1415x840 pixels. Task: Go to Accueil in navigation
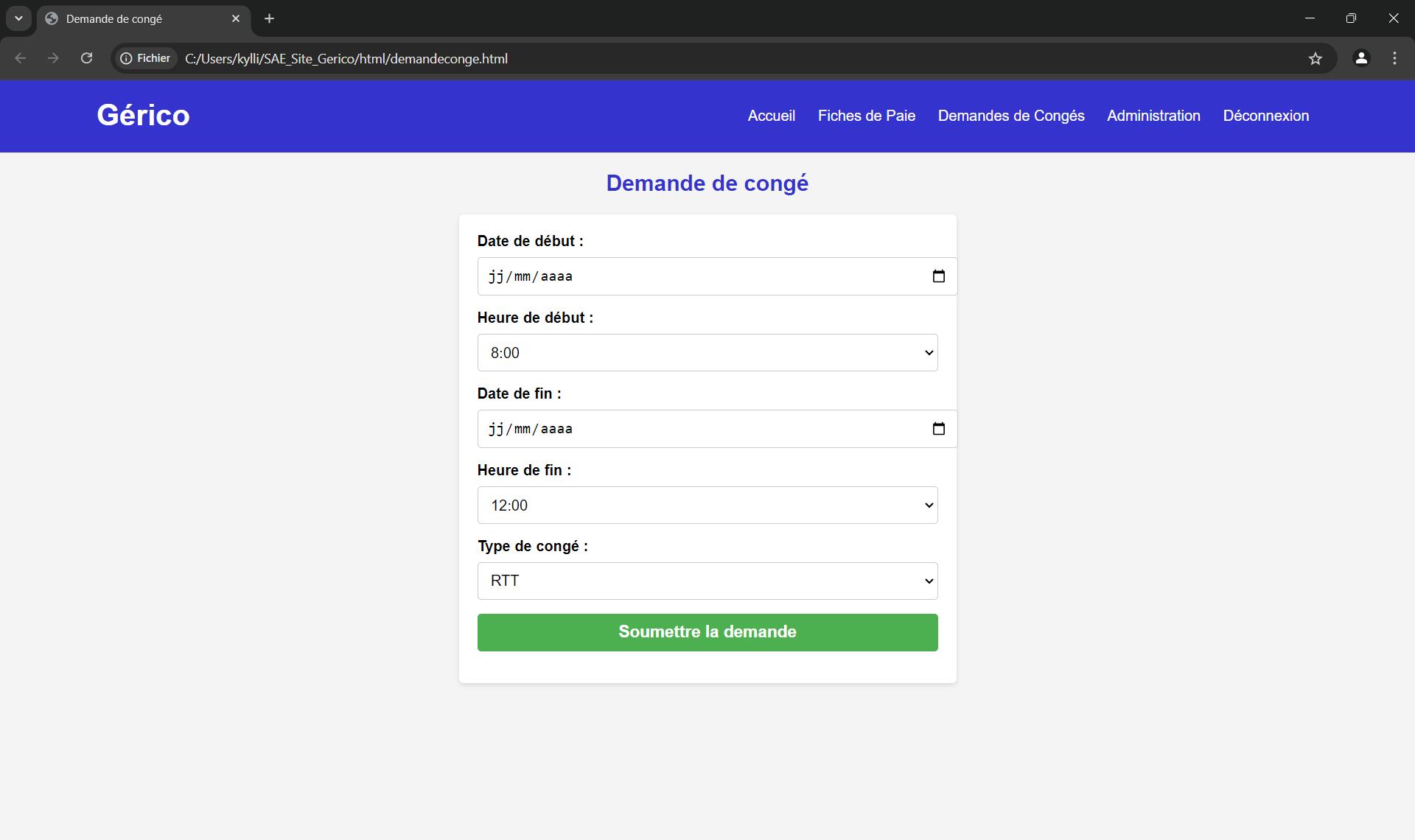[771, 116]
